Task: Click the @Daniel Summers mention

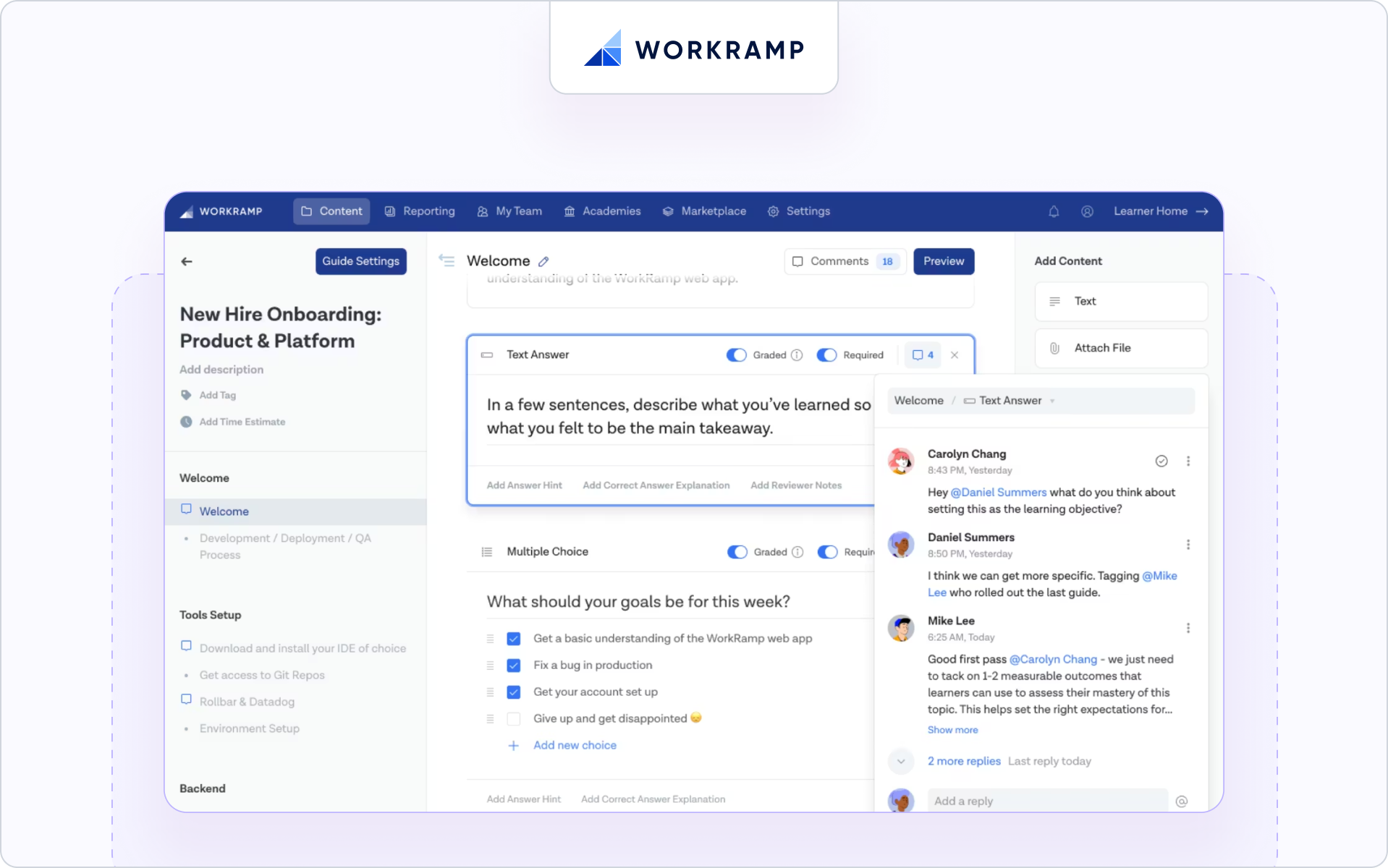Action: tap(998, 493)
